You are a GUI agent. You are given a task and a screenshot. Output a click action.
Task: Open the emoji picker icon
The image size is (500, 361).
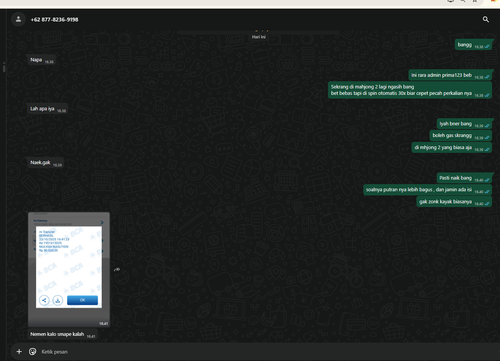coord(32,351)
